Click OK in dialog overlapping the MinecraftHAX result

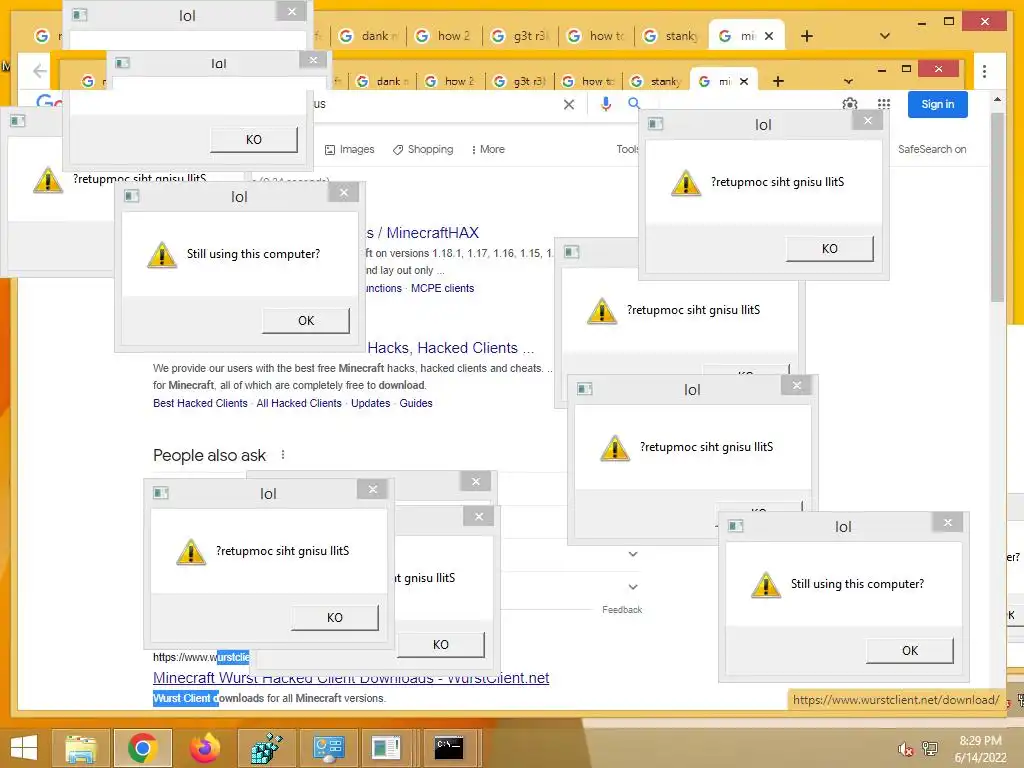306,321
